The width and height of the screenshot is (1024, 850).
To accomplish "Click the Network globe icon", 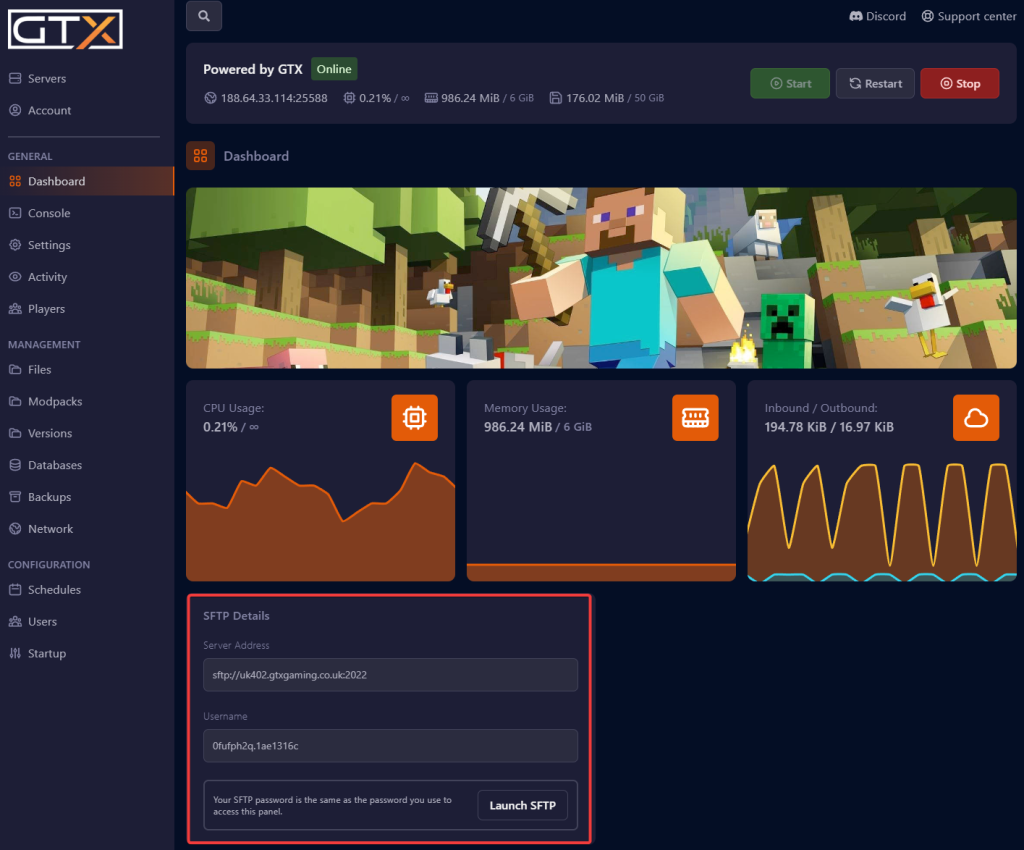I will point(15,529).
